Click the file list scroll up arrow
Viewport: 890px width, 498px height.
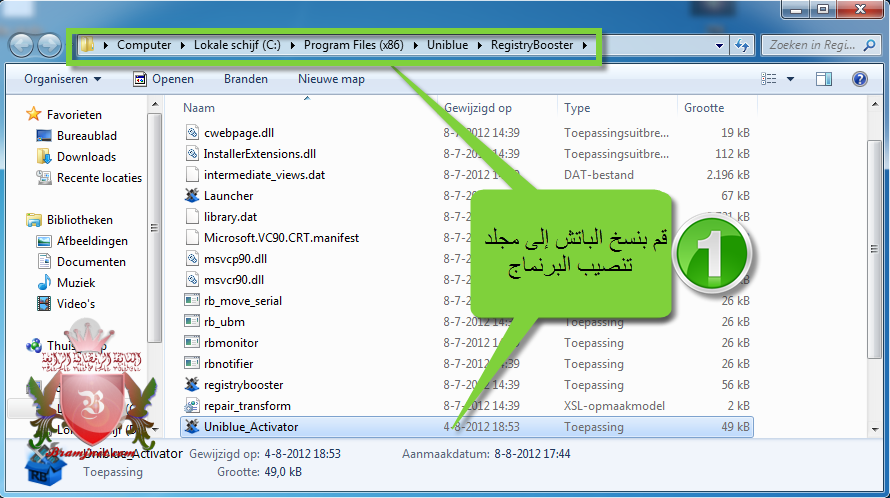pos(874,104)
